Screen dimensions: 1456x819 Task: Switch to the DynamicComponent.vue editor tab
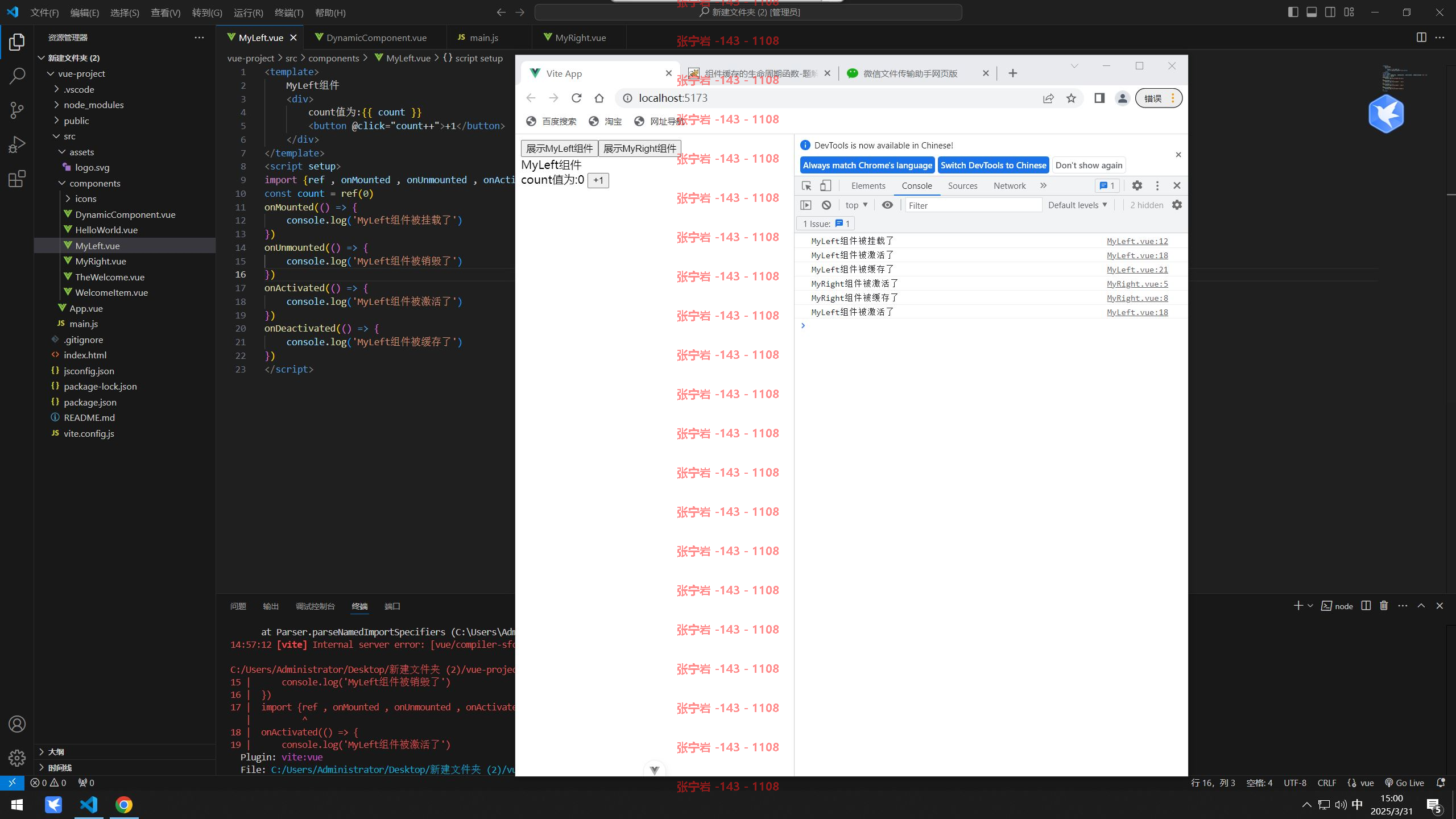click(377, 38)
